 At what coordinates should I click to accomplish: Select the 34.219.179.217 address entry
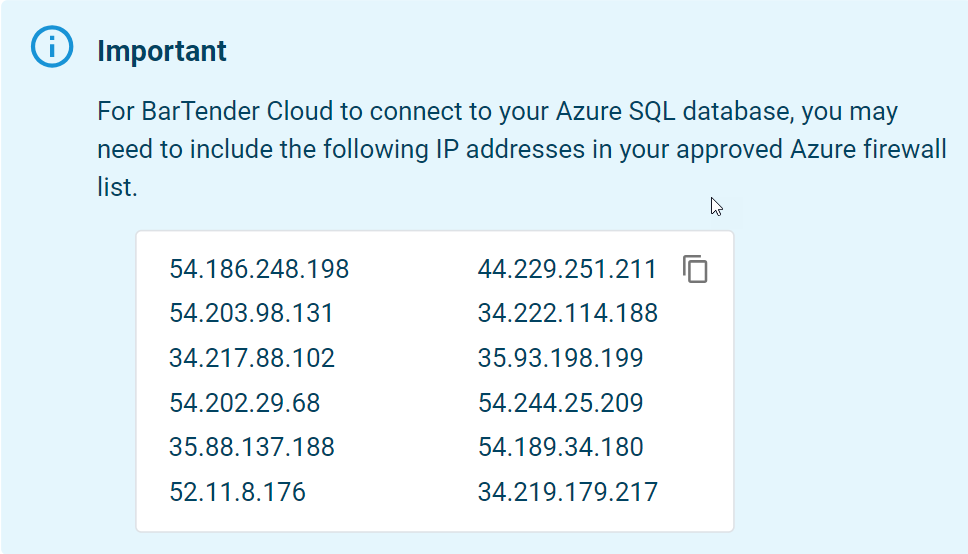click(567, 492)
